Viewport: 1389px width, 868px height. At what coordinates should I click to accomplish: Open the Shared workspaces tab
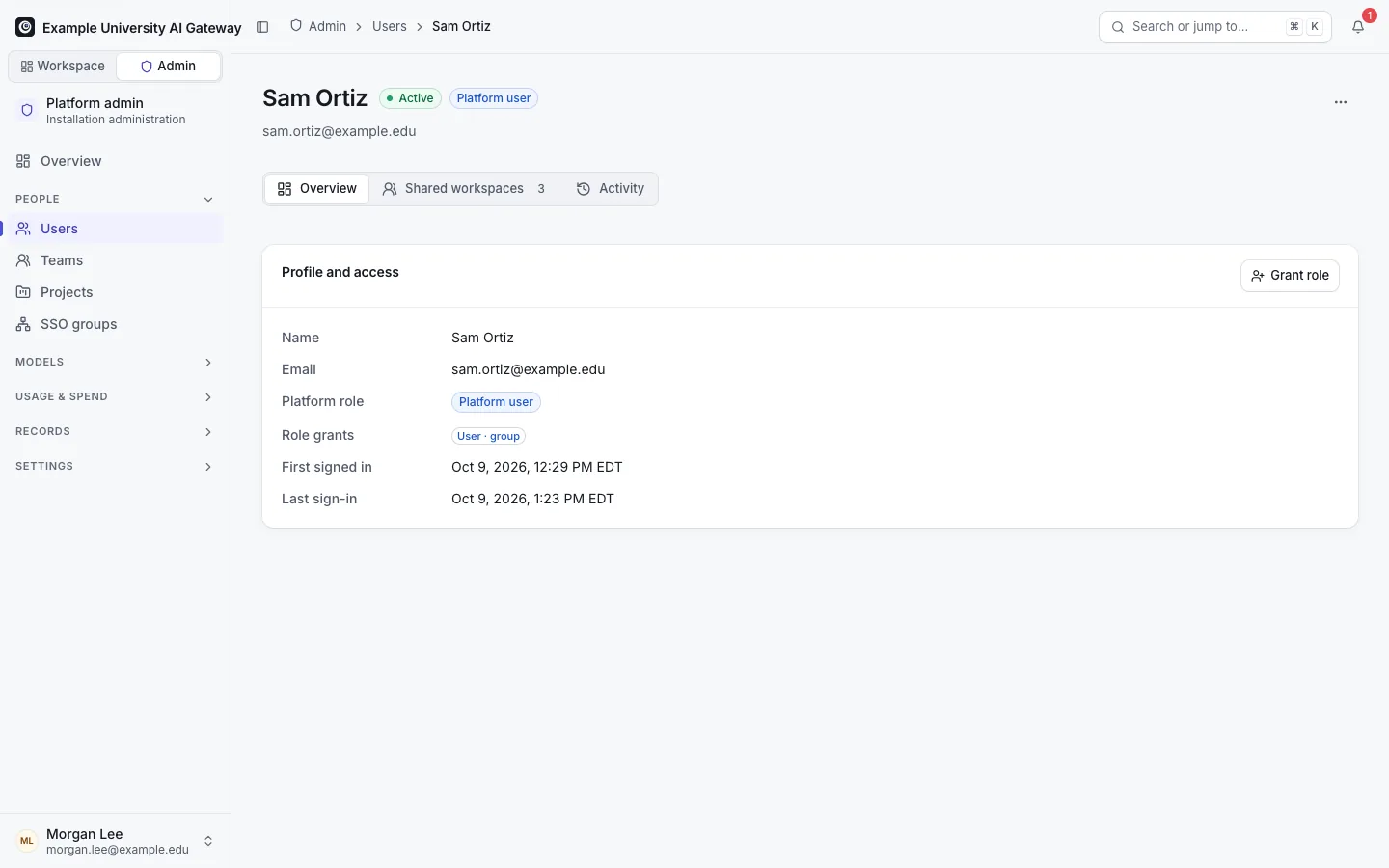click(x=465, y=189)
